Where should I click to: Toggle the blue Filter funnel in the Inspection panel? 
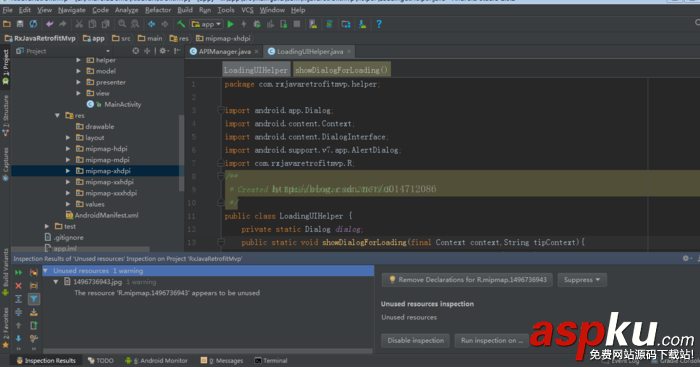click(x=33, y=299)
